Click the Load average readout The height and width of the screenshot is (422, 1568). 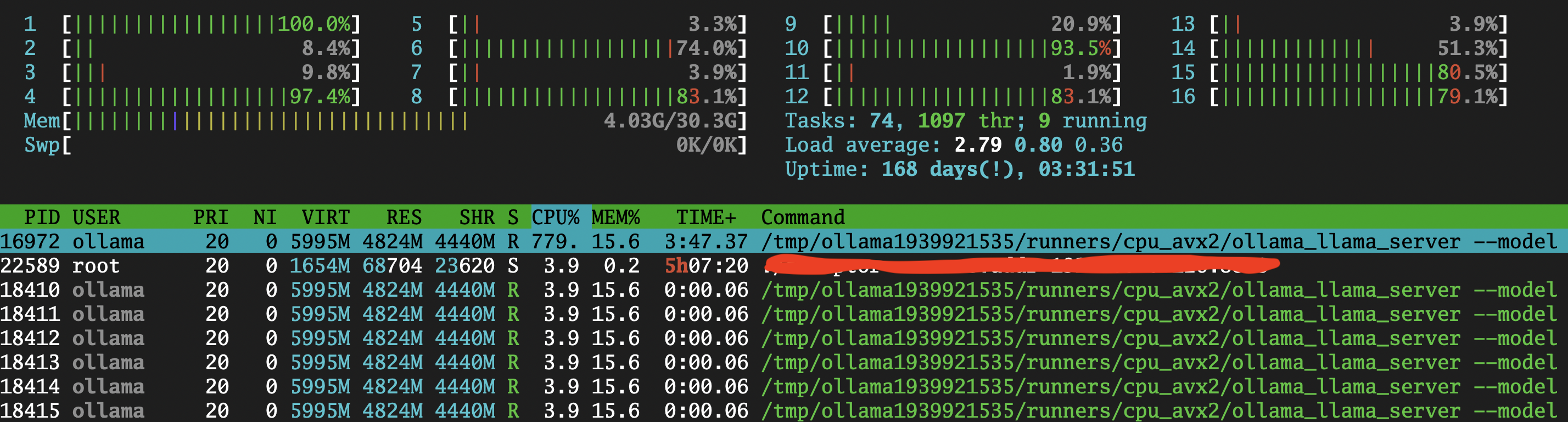coord(953,145)
